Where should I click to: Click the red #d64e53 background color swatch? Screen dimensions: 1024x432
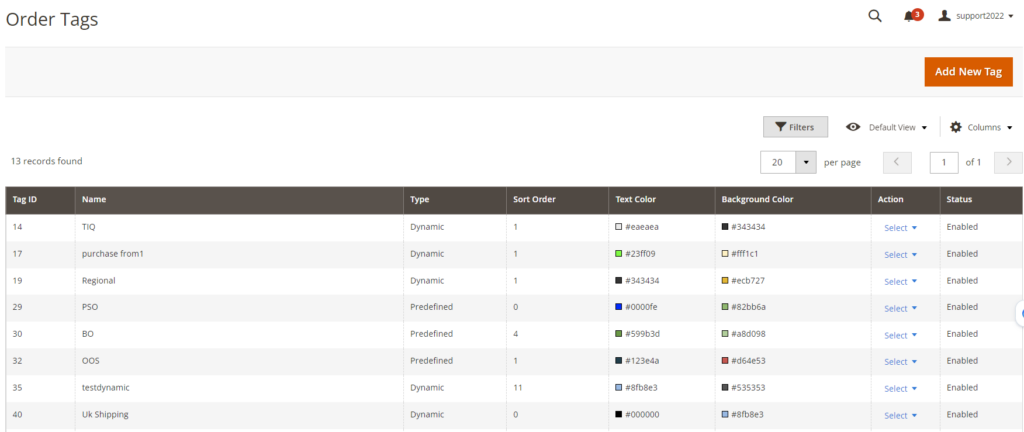(725, 361)
